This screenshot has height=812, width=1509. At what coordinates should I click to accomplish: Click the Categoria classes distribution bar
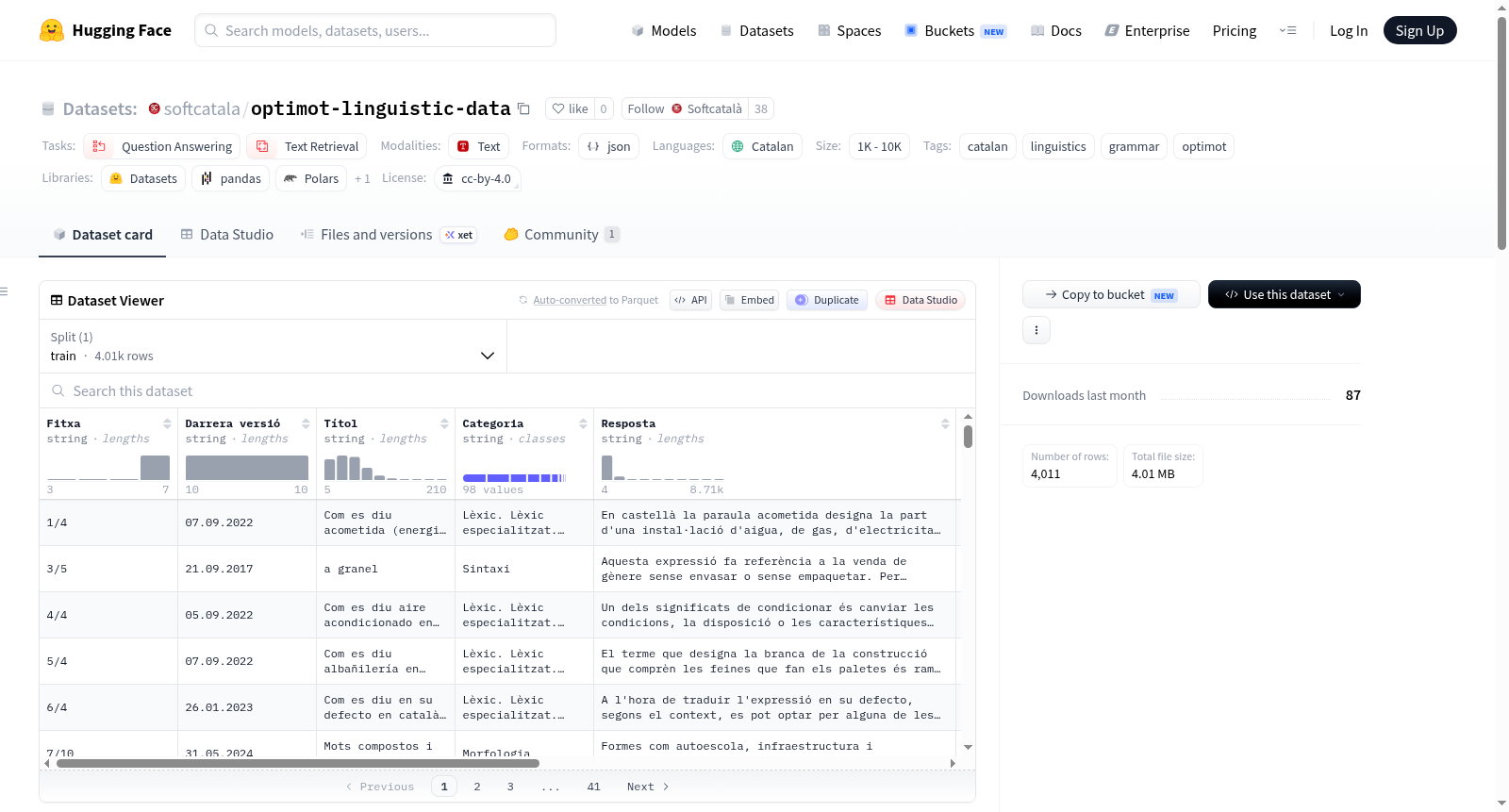pyautogui.click(x=514, y=478)
